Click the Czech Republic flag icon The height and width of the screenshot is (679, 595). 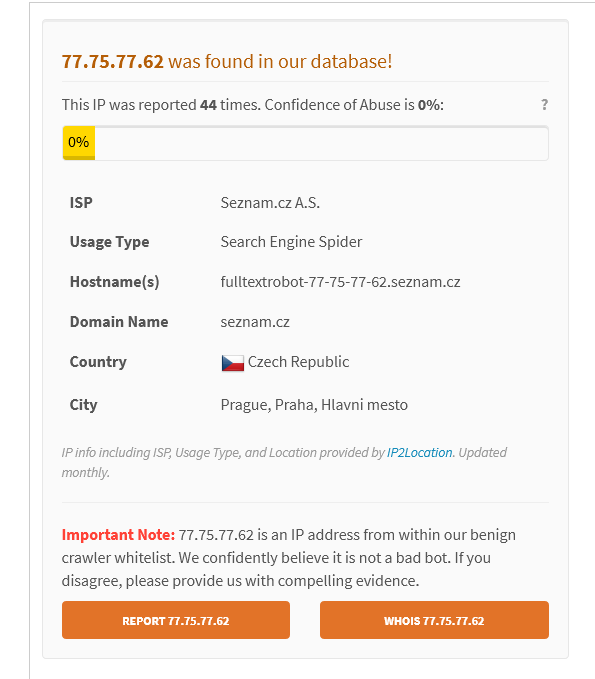coord(233,363)
